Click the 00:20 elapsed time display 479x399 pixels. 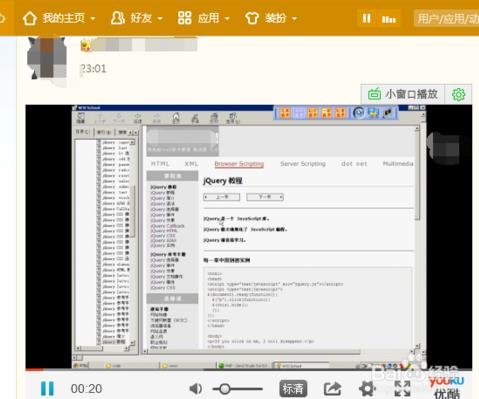86,389
